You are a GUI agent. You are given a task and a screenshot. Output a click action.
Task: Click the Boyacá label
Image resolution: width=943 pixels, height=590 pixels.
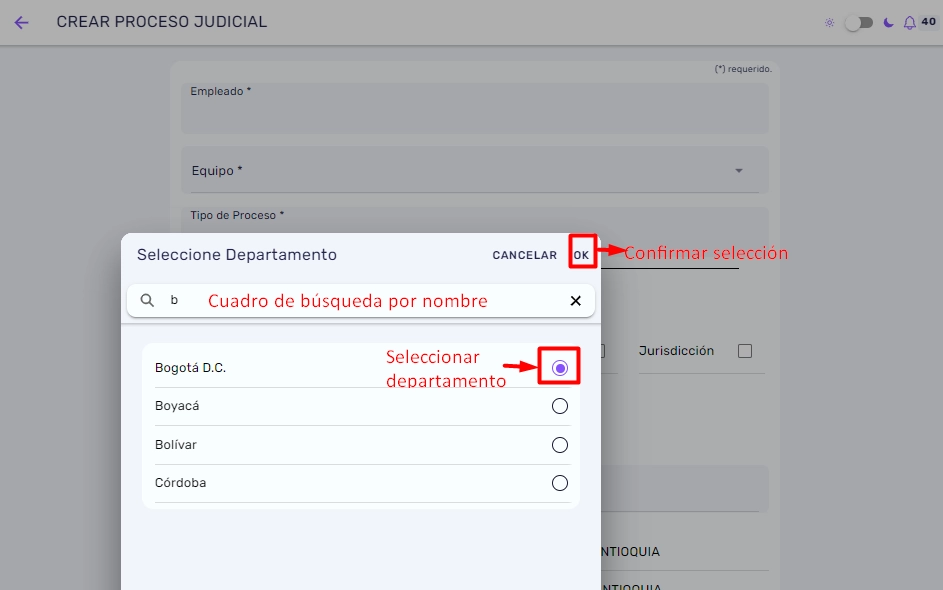pyautogui.click(x=177, y=406)
